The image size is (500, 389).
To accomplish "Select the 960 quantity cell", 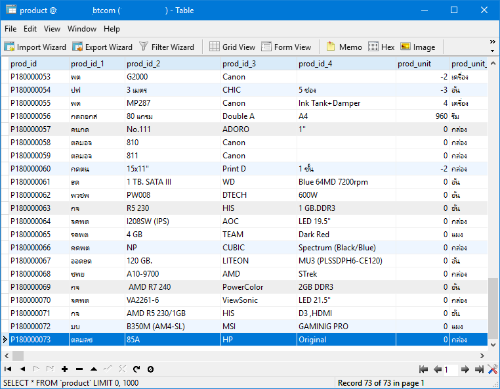I will click(x=422, y=116).
